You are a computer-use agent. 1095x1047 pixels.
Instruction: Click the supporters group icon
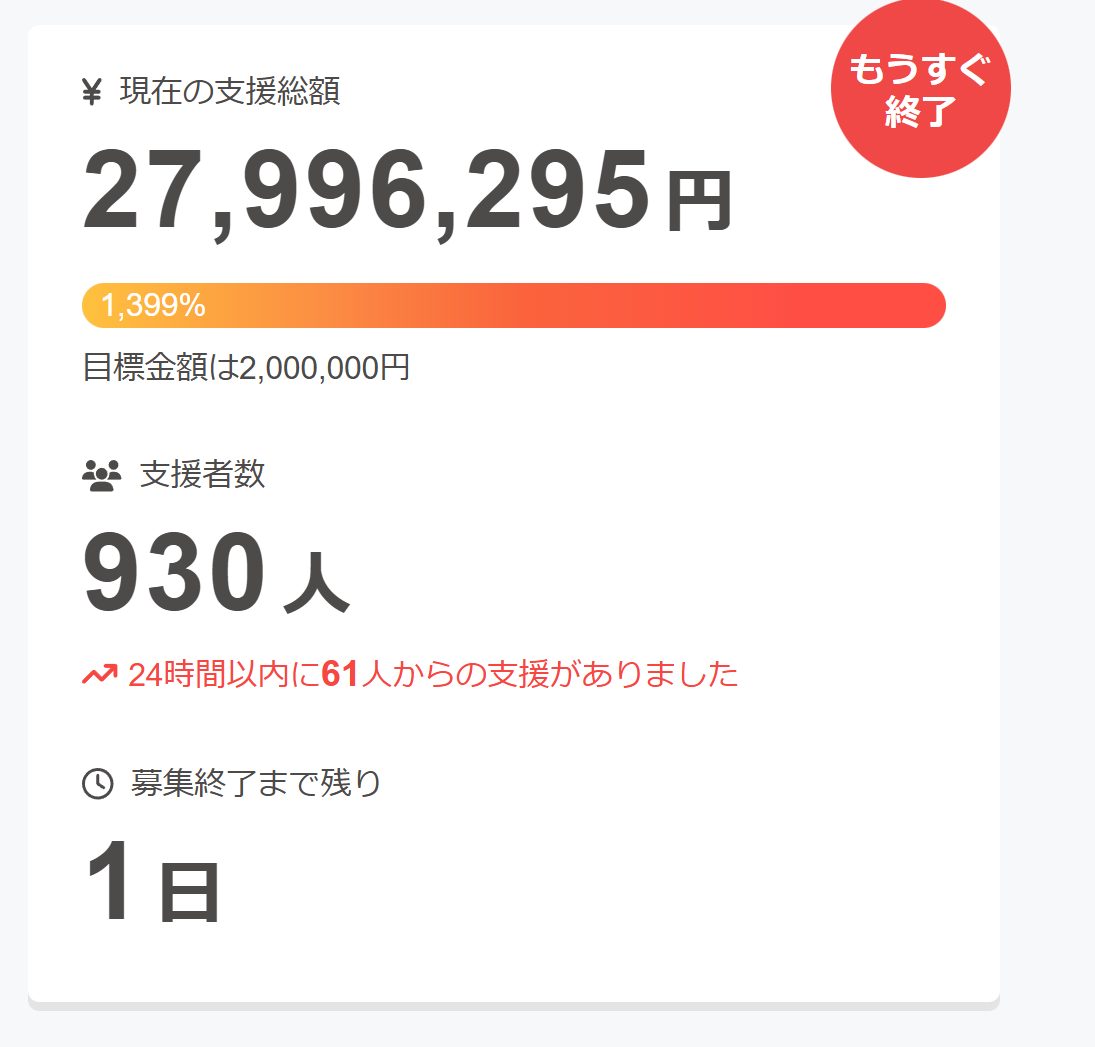[x=101, y=475]
